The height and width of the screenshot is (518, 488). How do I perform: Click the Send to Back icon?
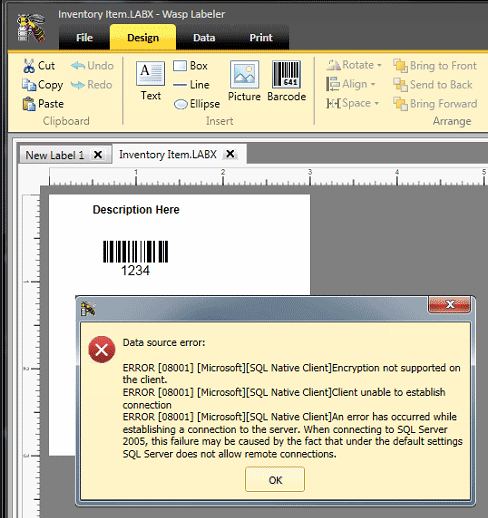(x=400, y=85)
